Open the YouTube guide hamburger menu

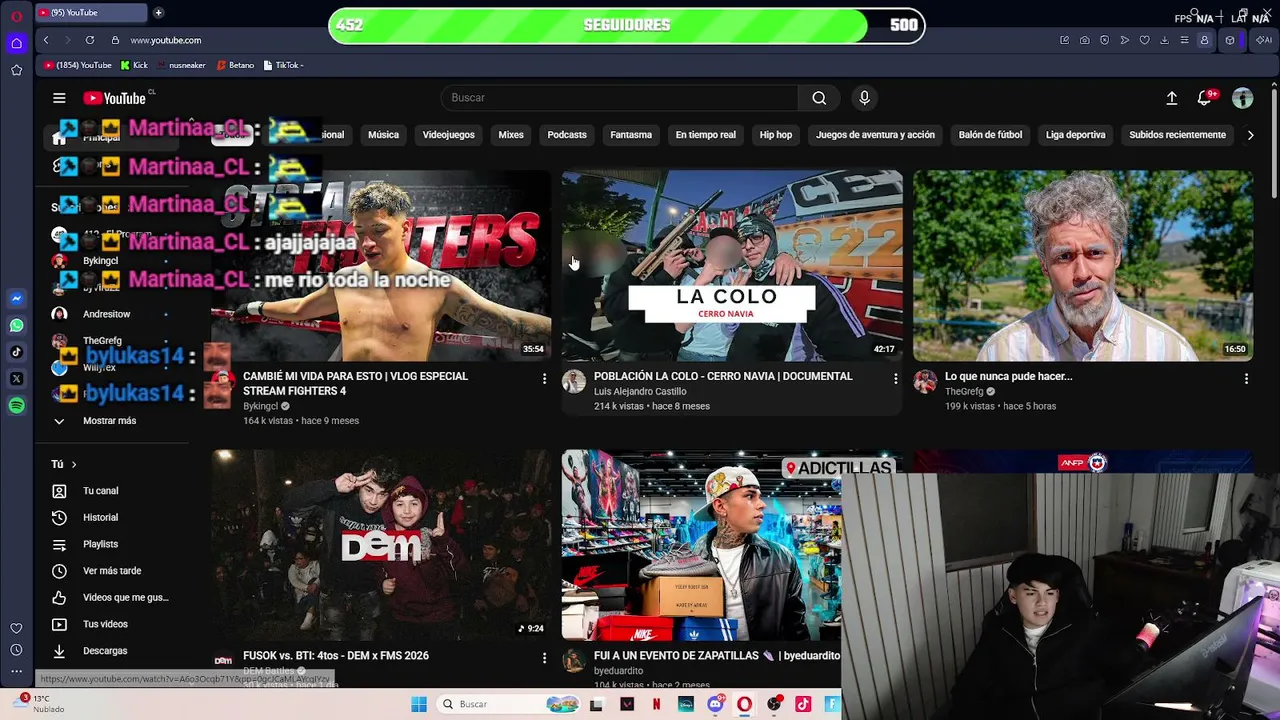[x=59, y=98]
